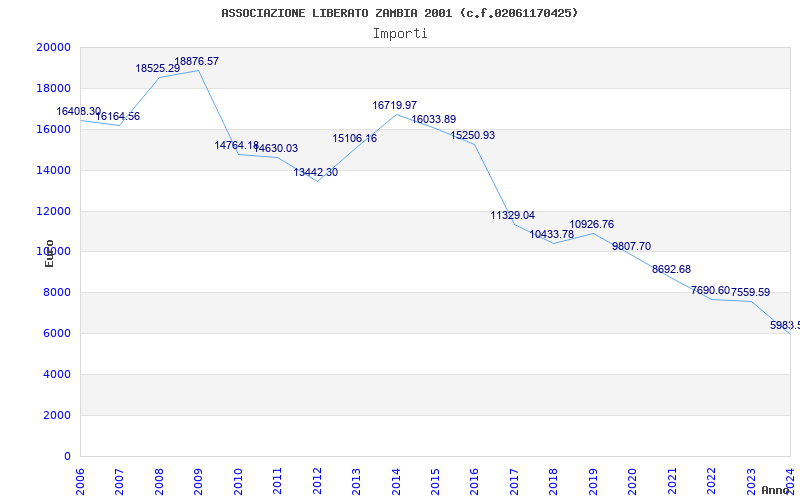Select data label 15250.93
The height and width of the screenshot is (500, 800).
(x=472, y=136)
